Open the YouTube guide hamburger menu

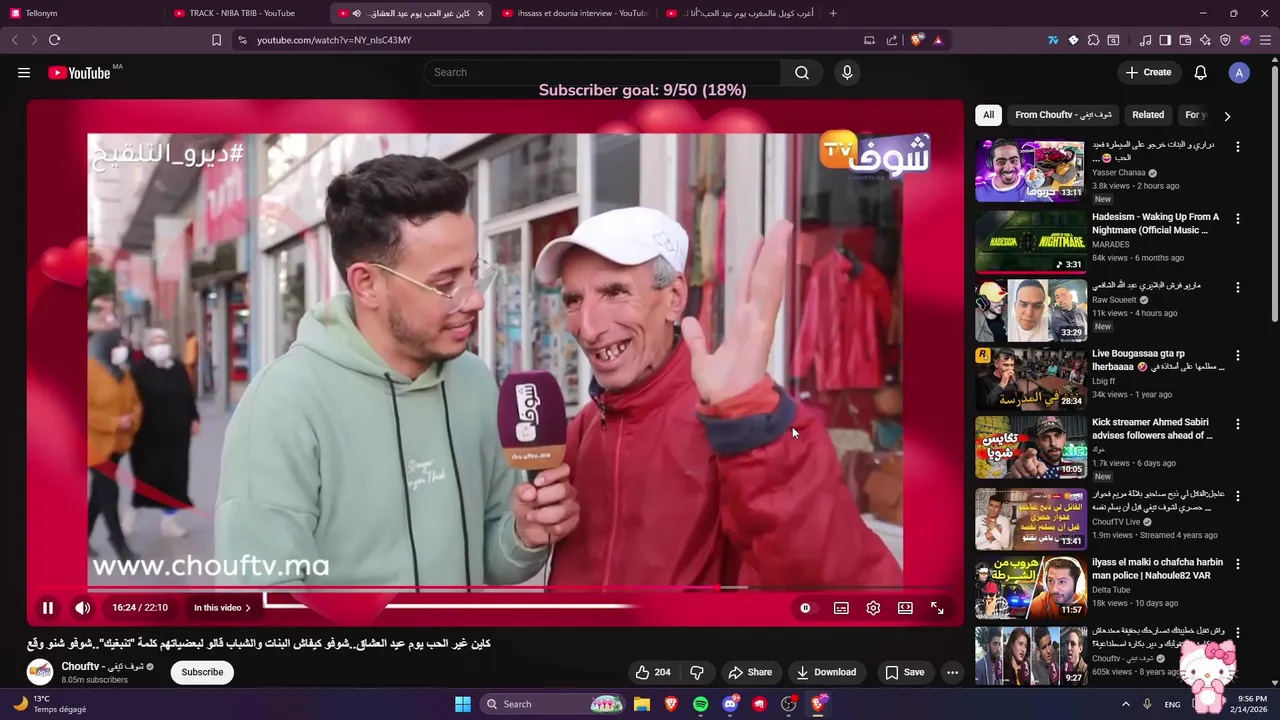[24, 72]
